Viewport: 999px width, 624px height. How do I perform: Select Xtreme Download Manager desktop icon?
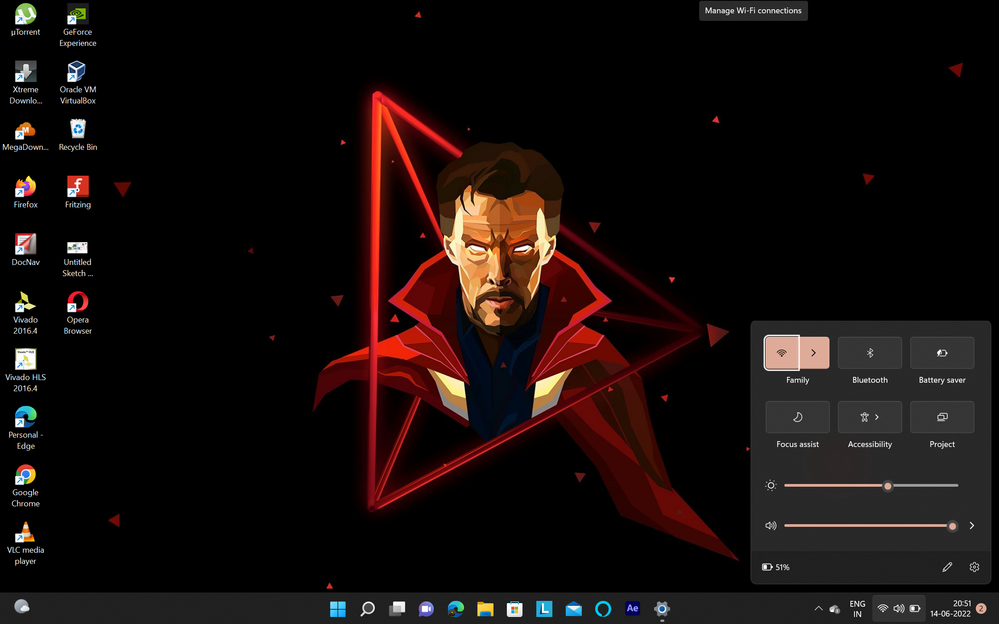(25, 83)
